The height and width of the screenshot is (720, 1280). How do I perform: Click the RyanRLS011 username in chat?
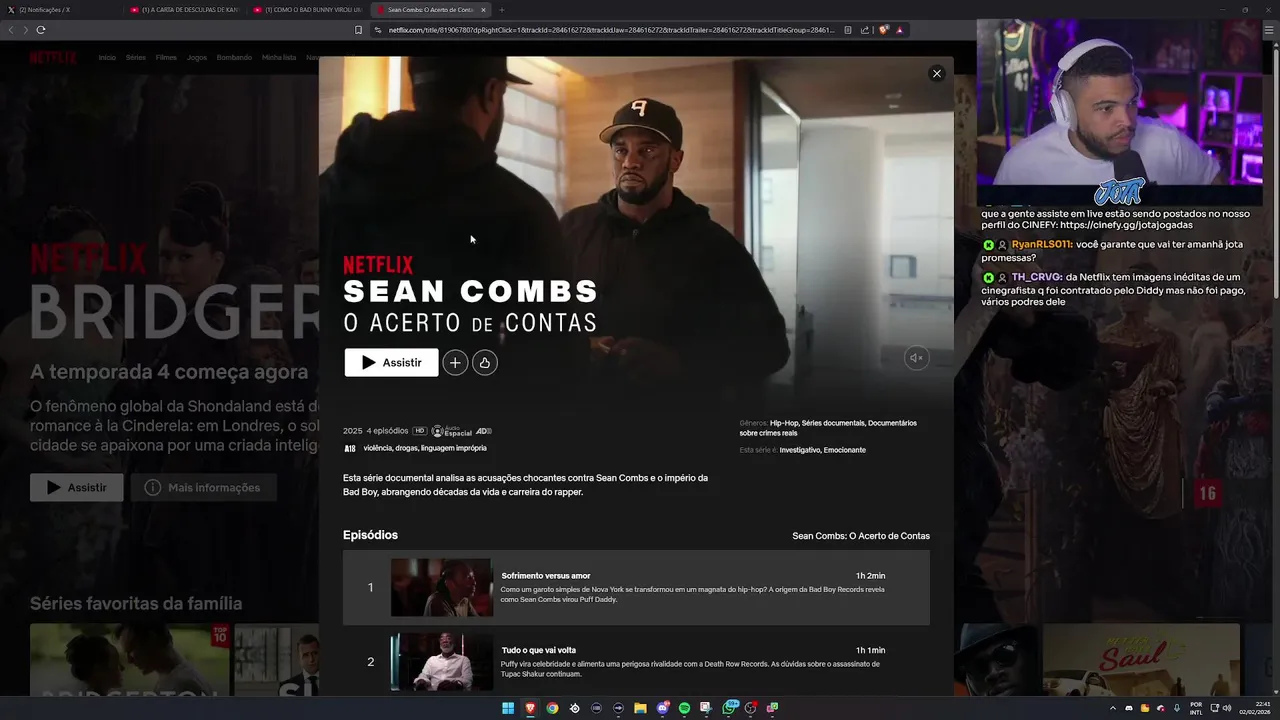1041,245
